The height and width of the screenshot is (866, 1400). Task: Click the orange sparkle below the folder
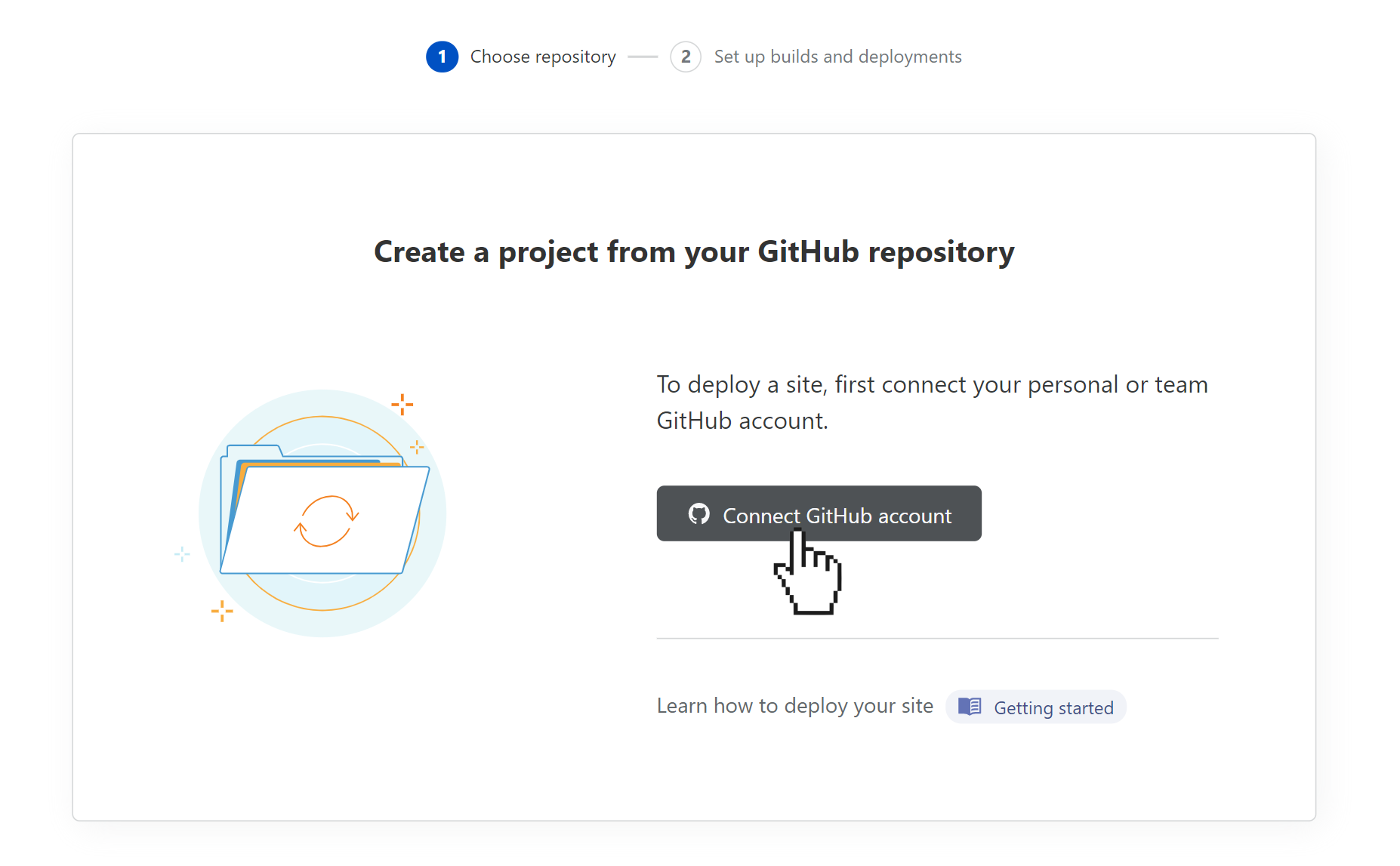pos(222,611)
